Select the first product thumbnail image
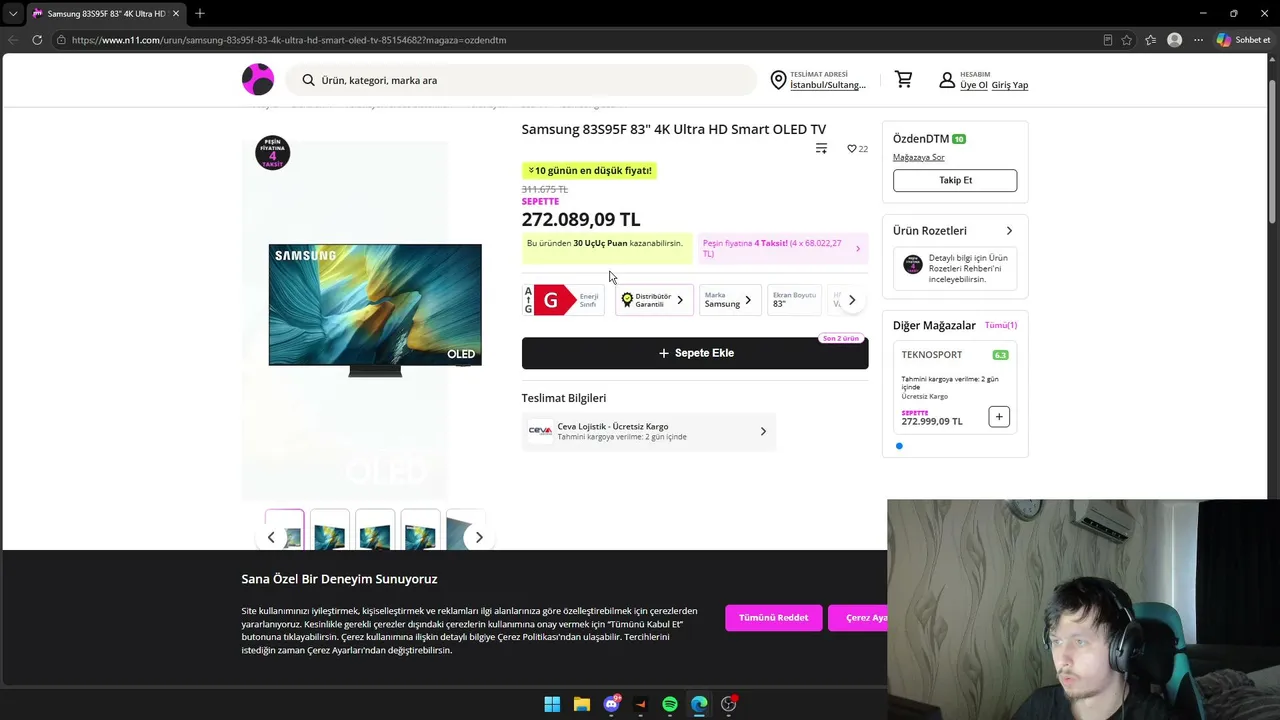Screen dimensions: 1280x720 pos(285,531)
